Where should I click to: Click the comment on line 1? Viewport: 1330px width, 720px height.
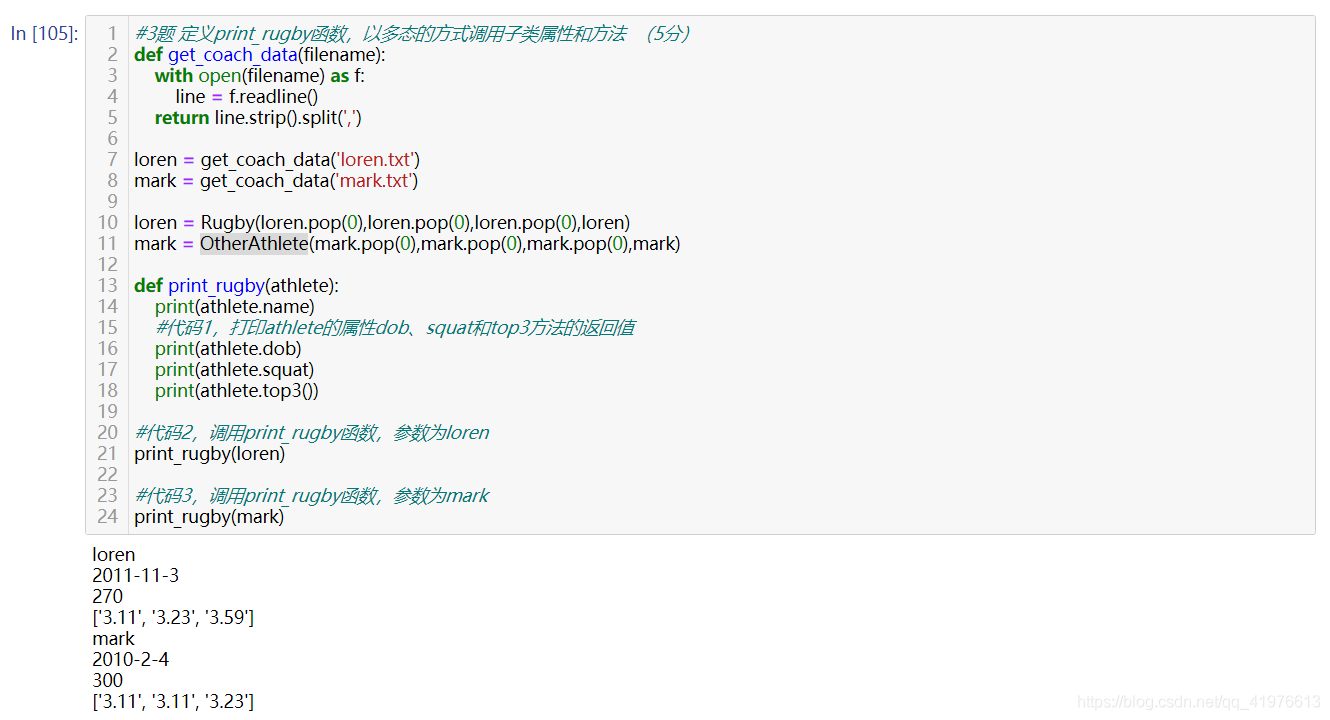412,33
